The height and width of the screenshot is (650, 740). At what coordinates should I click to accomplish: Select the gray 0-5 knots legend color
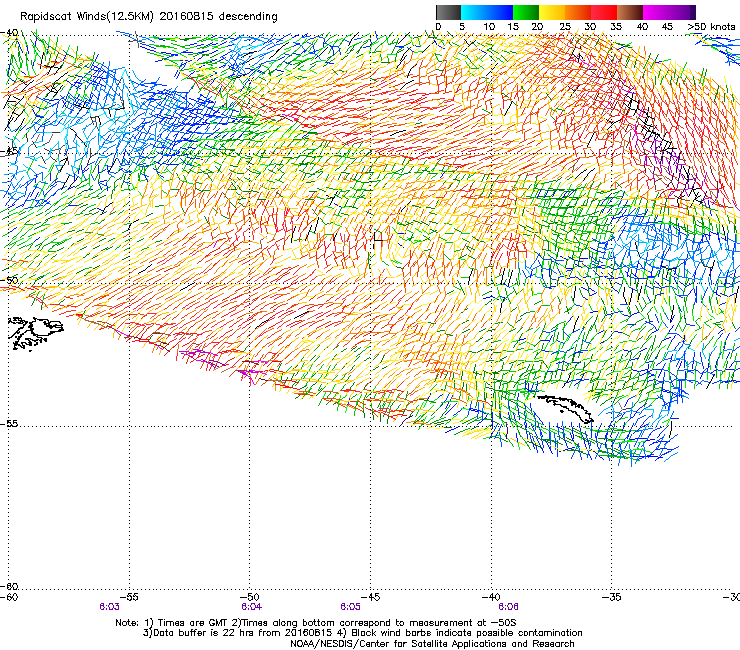tap(448, 12)
